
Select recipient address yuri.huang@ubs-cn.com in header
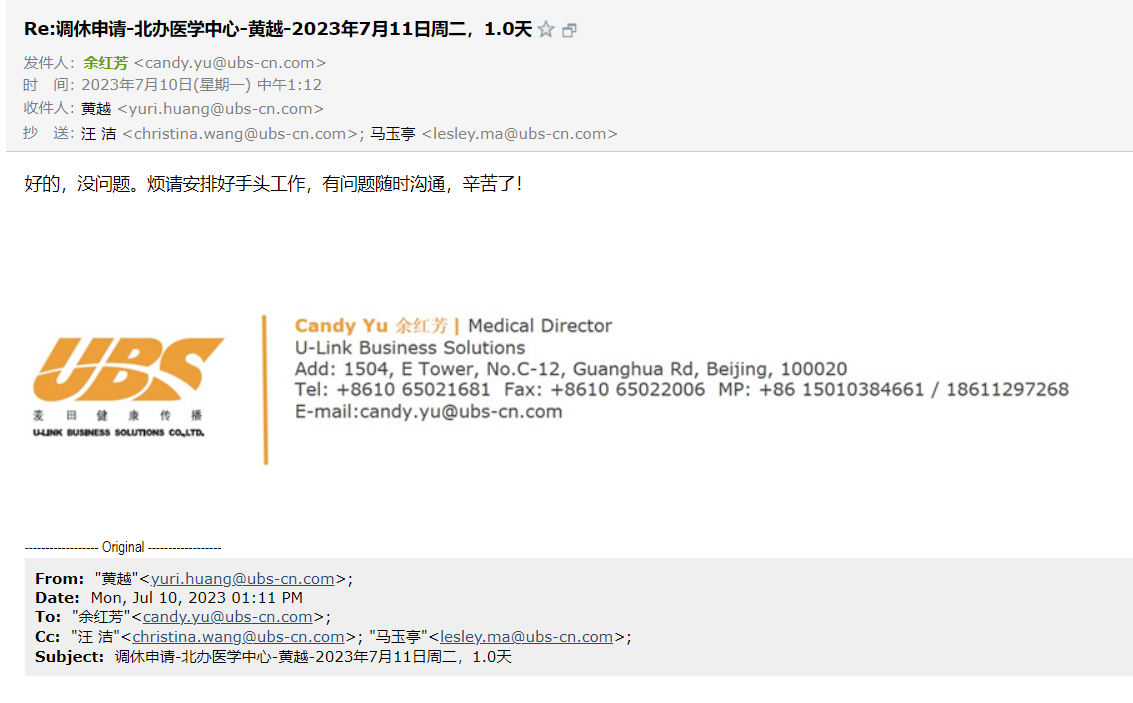click(220, 109)
